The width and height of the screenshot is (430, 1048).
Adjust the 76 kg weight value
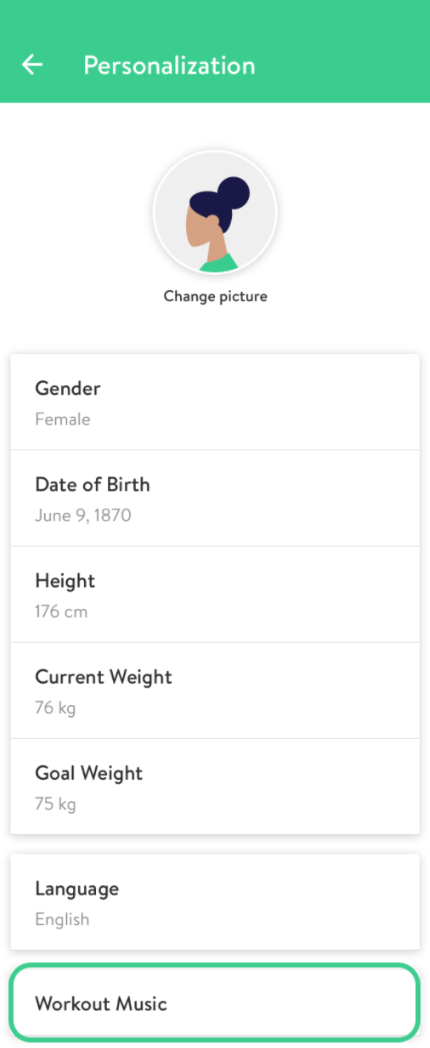coord(55,708)
